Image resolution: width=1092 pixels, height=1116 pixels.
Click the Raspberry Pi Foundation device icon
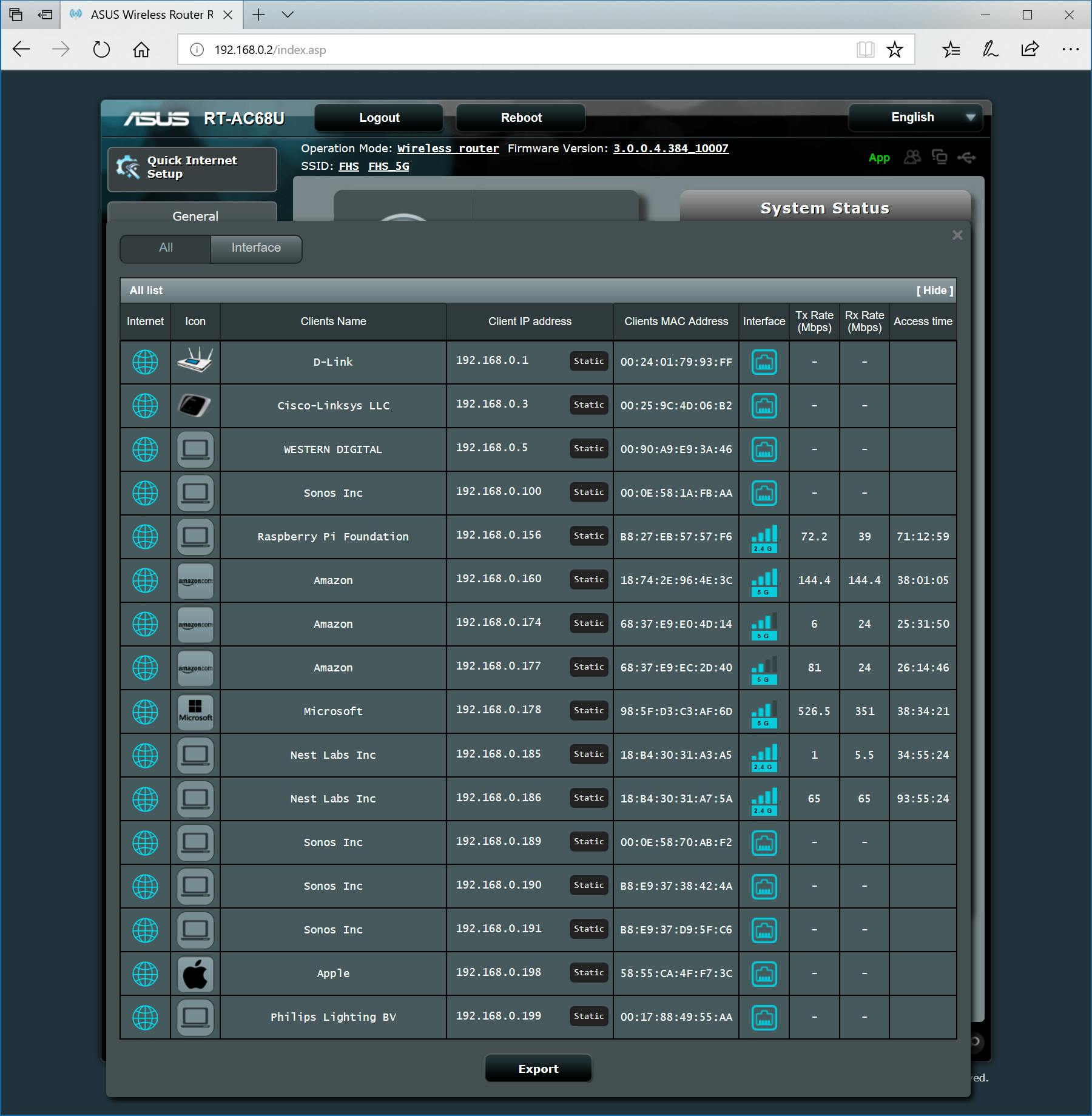point(195,537)
